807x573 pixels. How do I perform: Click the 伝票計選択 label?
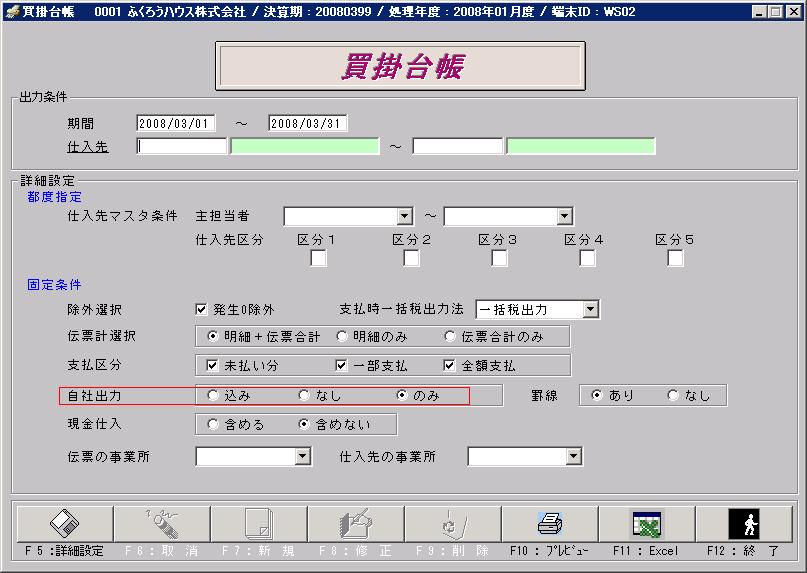(102, 336)
